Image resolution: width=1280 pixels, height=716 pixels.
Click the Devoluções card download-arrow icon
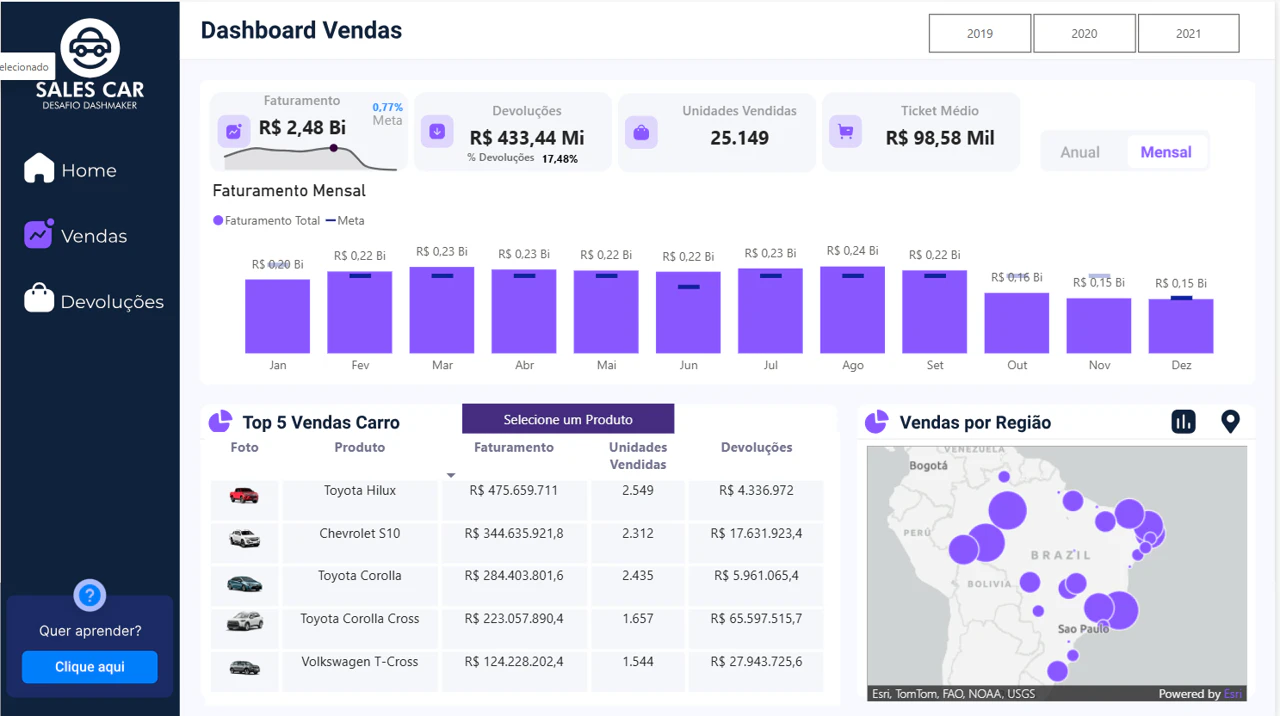click(437, 131)
